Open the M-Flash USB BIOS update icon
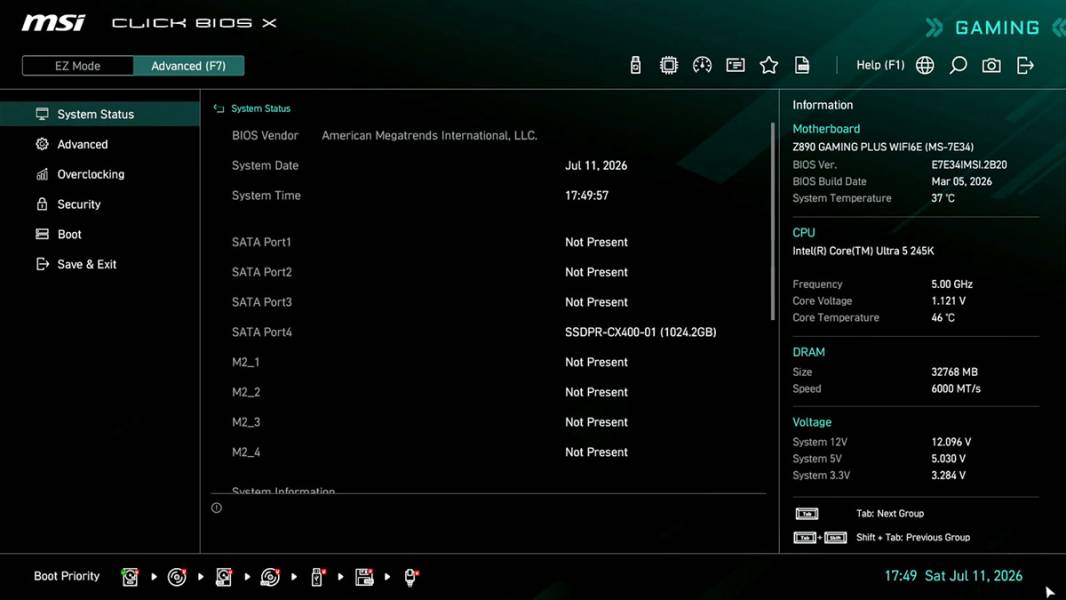Image resolution: width=1066 pixels, height=600 pixels. click(635, 65)
